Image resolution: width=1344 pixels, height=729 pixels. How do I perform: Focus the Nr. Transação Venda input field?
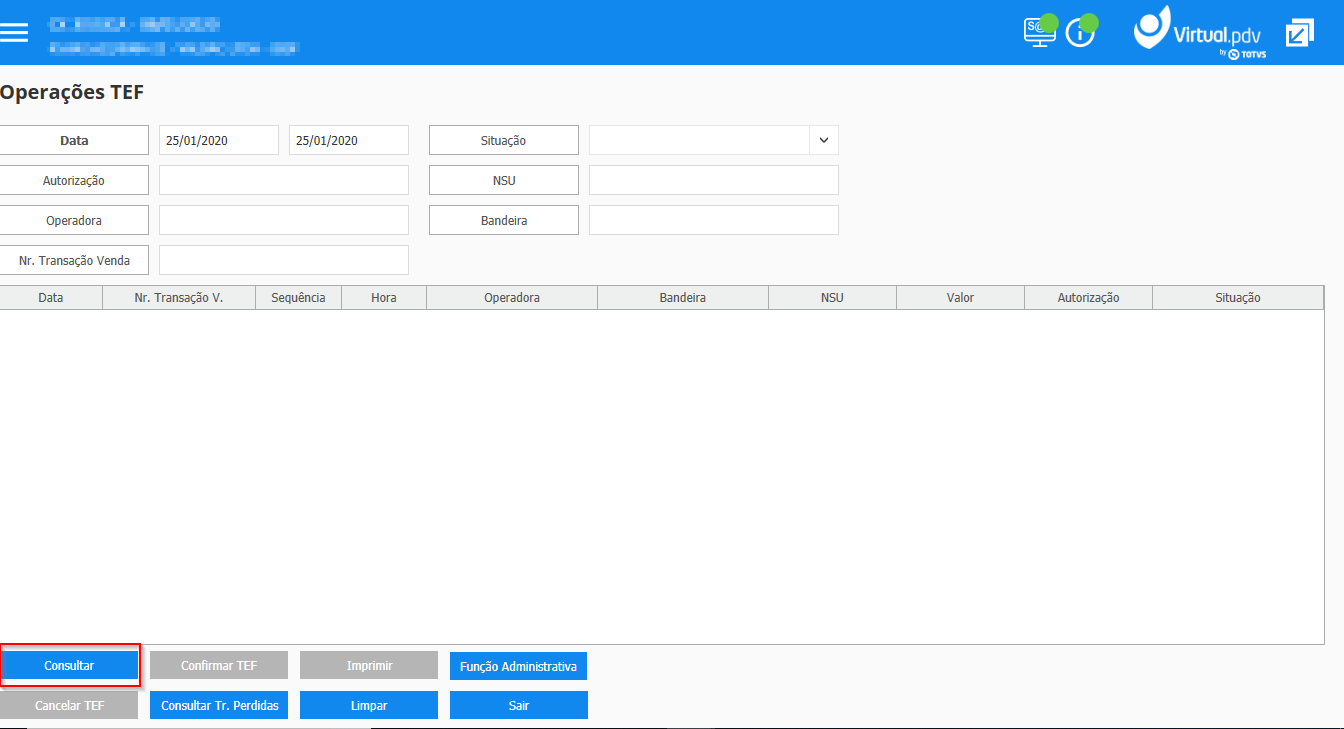284,260
